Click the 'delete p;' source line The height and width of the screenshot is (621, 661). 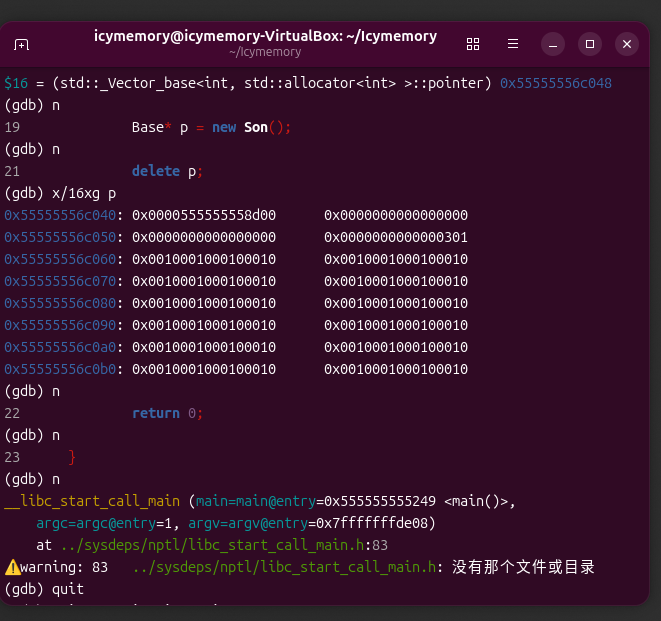[167, 171]
